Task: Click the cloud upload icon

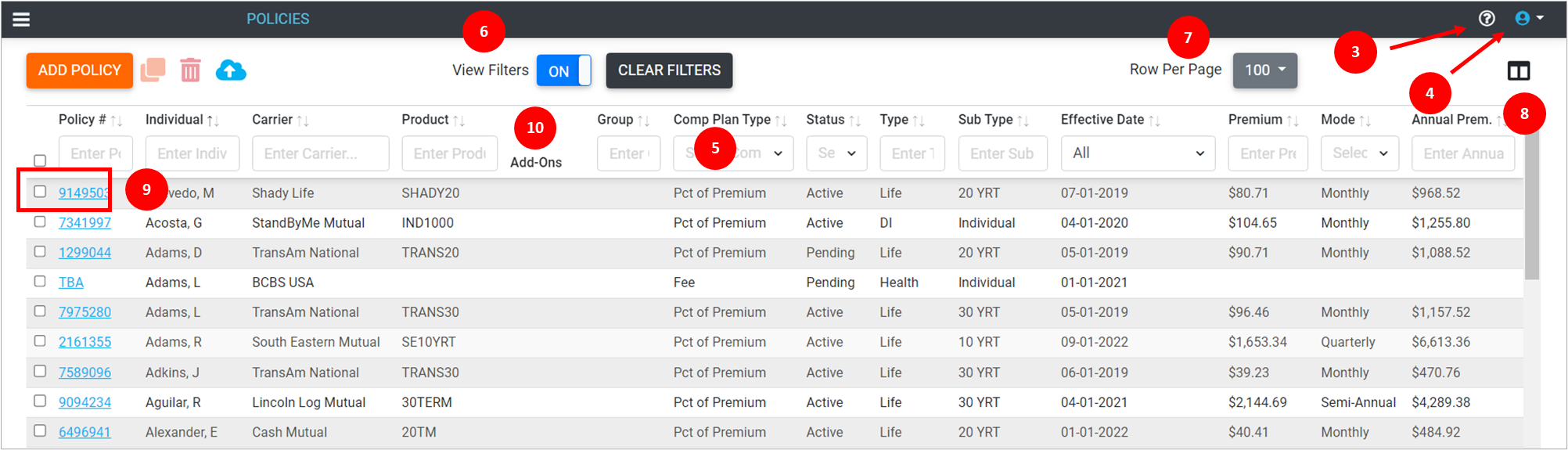Action: point(230,70)
